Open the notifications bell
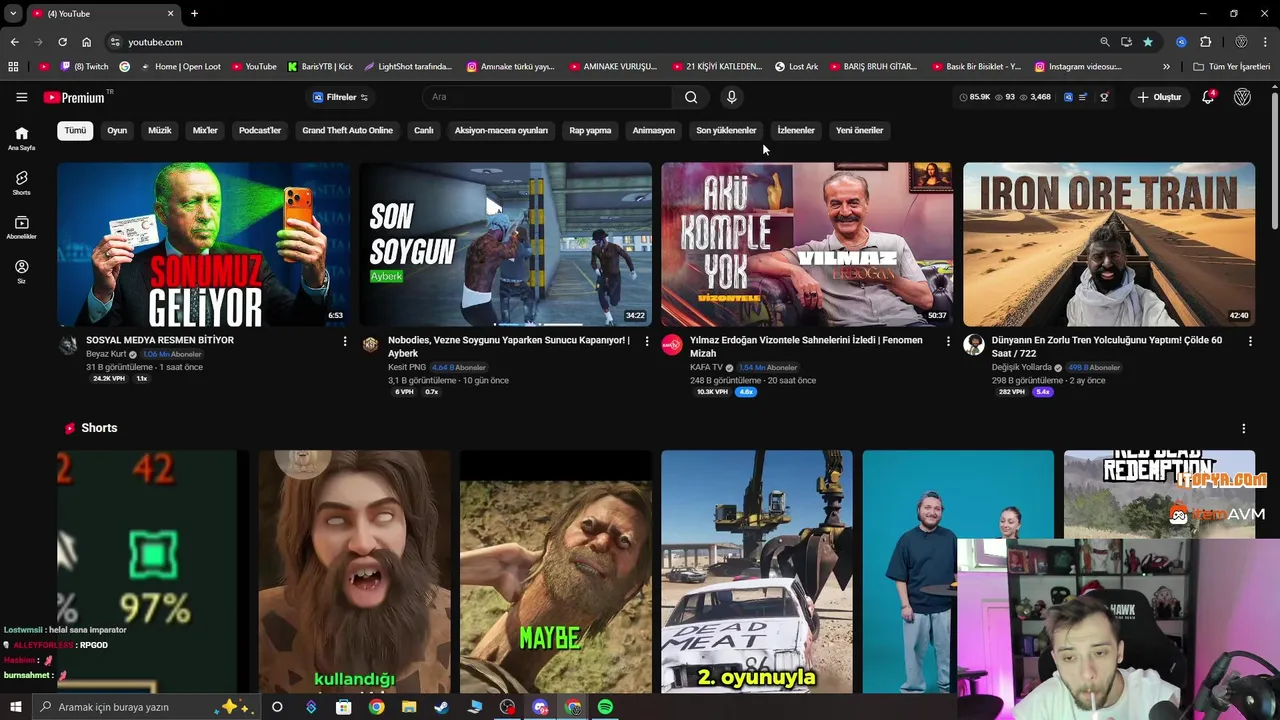 [x=1208, y=97]
